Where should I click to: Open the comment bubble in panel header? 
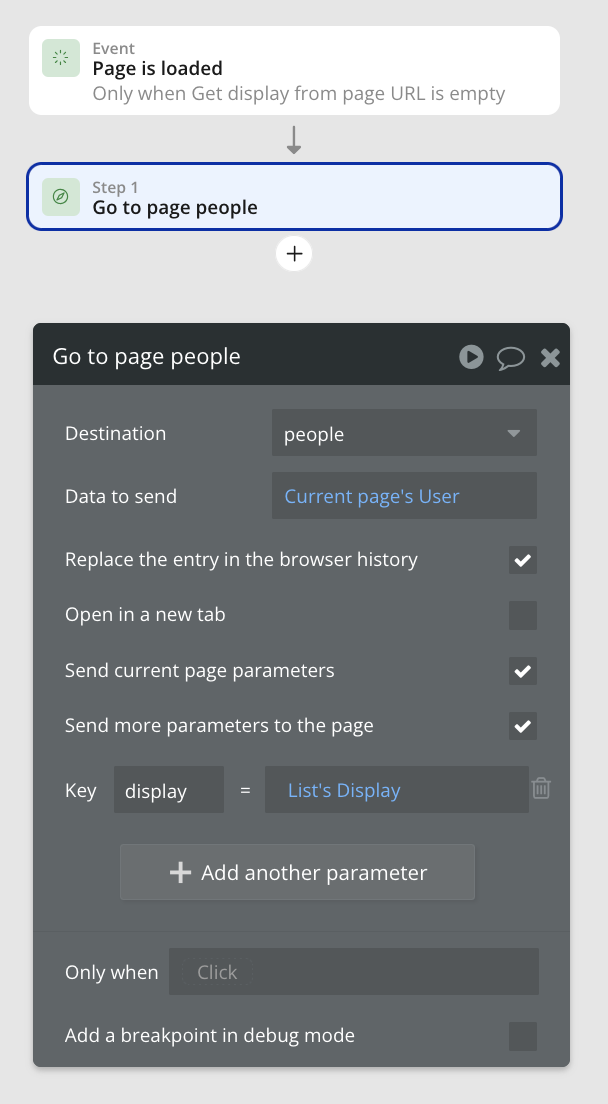click(x=511, y=358)
